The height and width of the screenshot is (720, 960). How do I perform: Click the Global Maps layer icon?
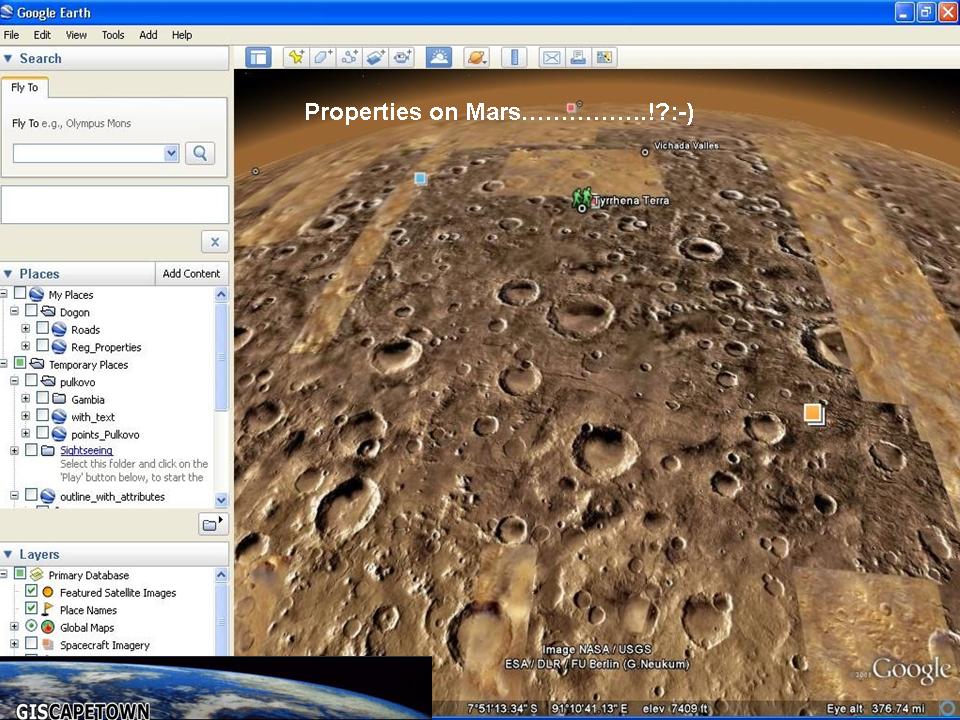pos(48,627)
